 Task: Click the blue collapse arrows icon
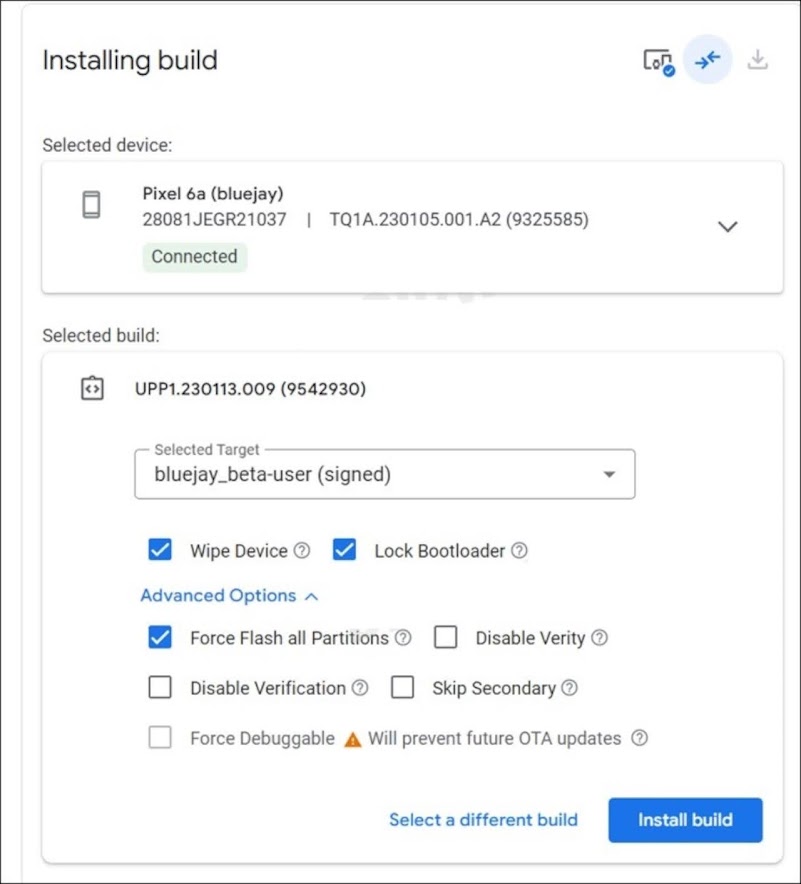pos(708,60)
